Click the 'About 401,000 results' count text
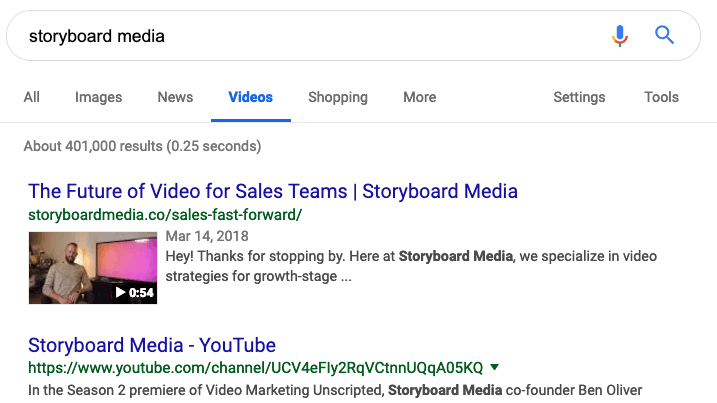Viewport: 717px width, 403px height. (x=142, y=146)
